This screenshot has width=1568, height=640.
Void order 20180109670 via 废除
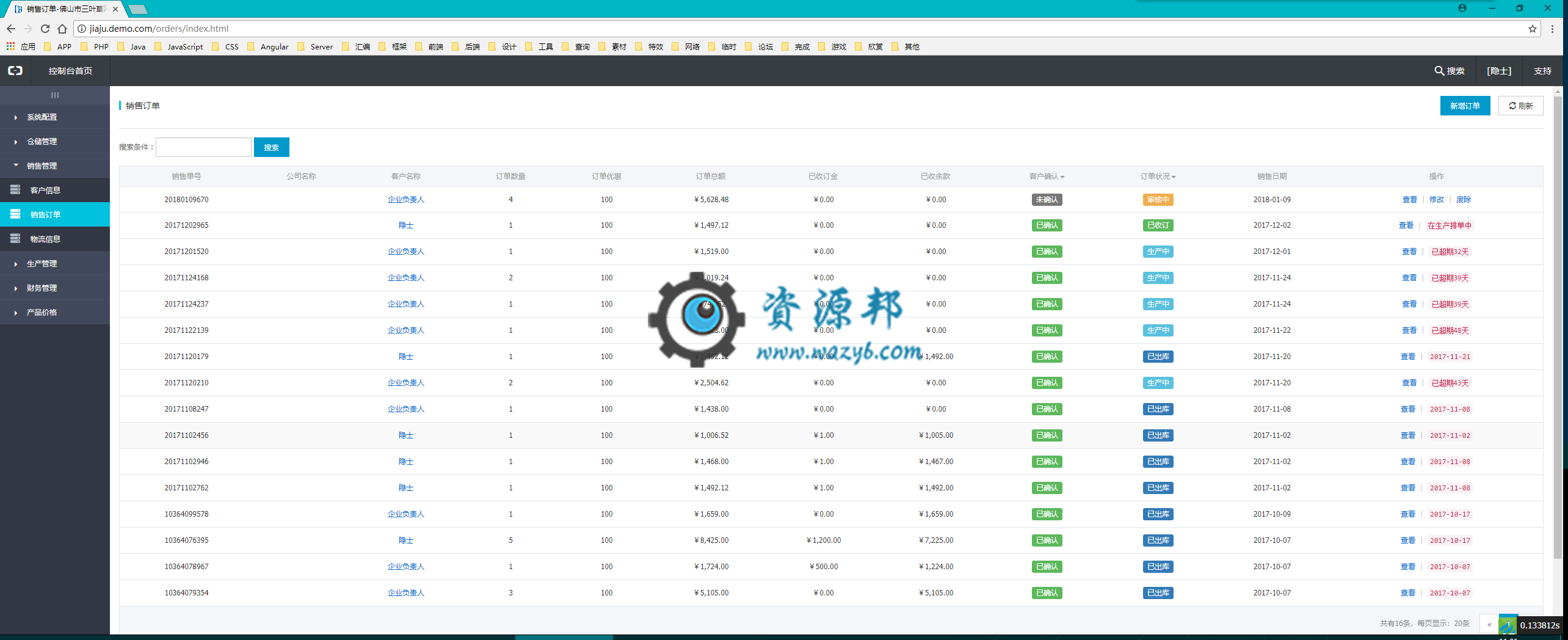click(x=1464, y=200)
